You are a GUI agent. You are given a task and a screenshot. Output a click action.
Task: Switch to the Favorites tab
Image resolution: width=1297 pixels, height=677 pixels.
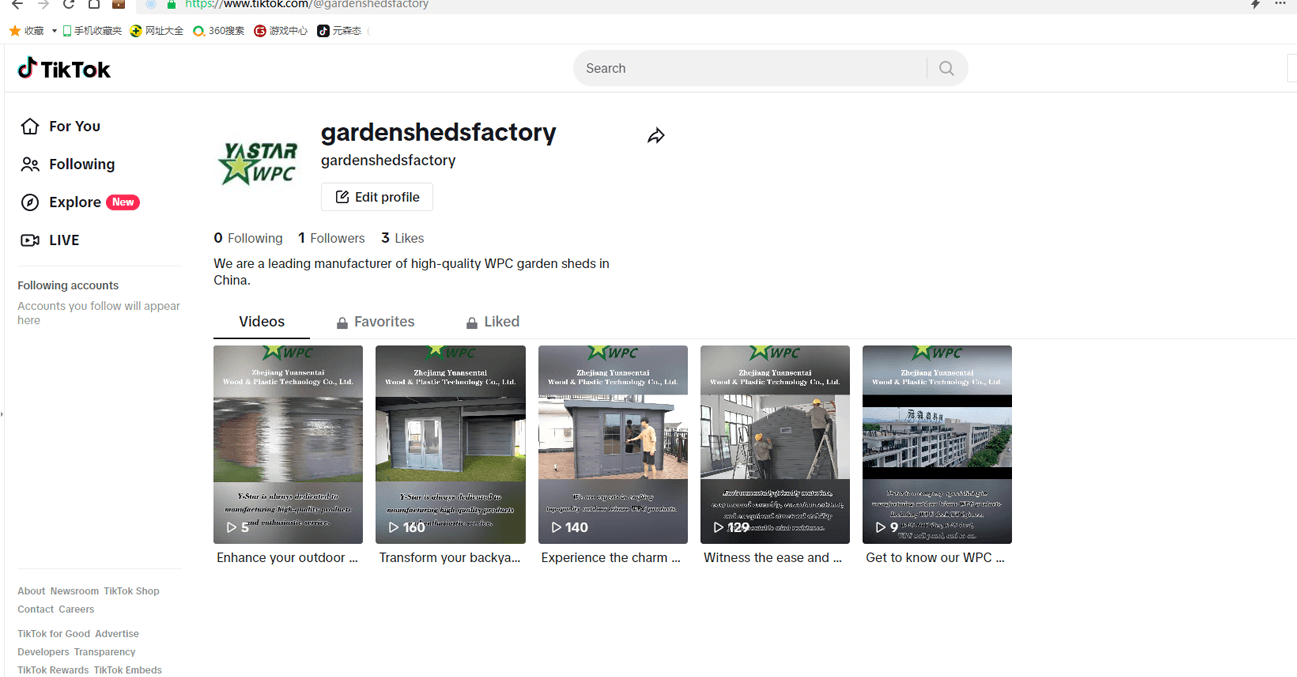(375, 322)
